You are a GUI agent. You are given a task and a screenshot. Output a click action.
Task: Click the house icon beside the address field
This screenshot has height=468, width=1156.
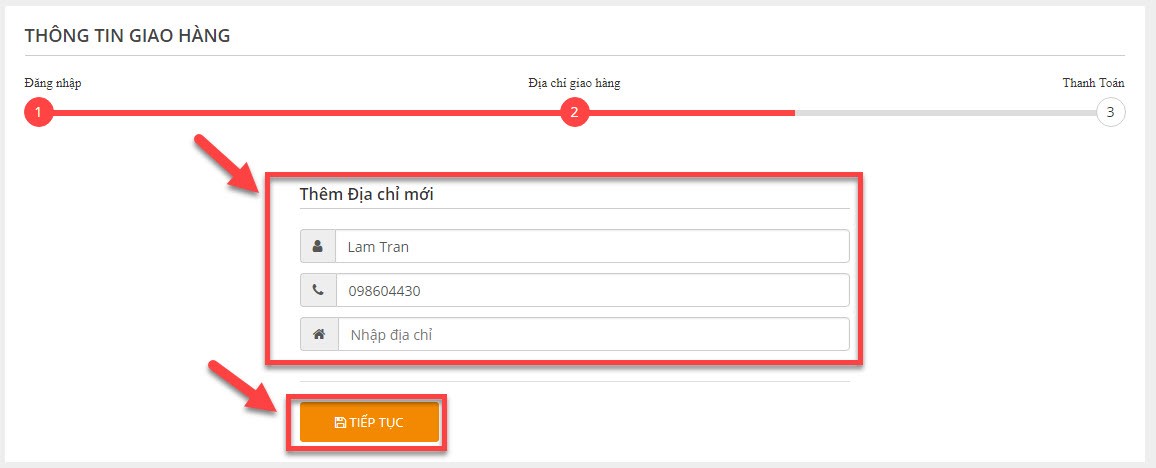[x=318, y=335]
